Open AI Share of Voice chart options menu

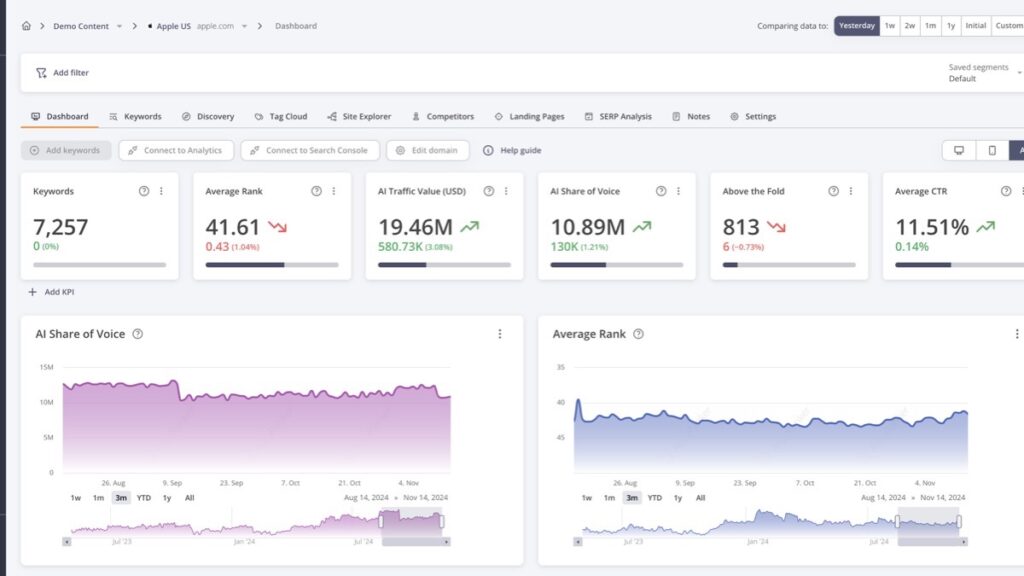coord(500,334)
